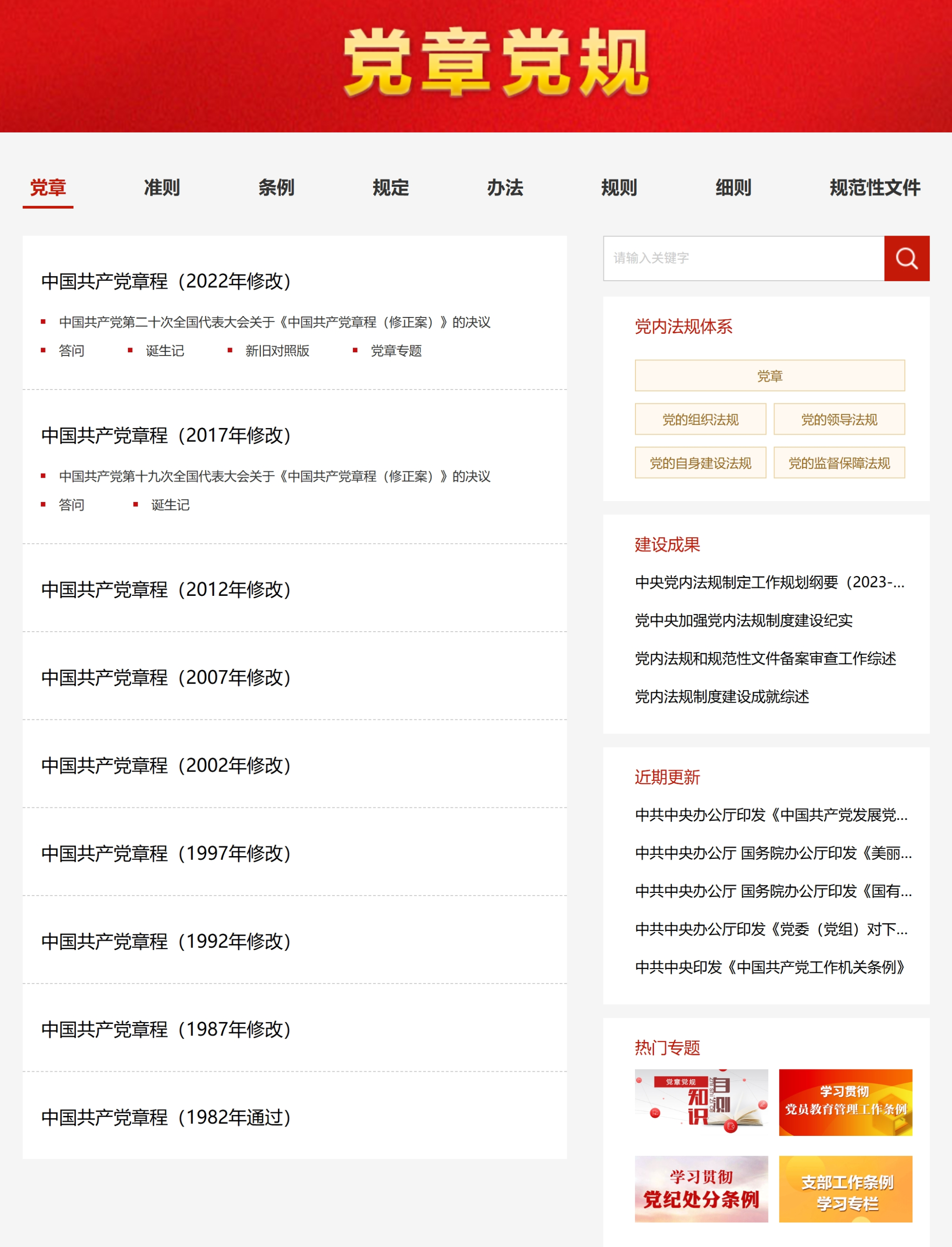This screenshot has height=1247, width=952.
Task: Open the 第十九次全国代表大会 resolution link
Action: tap(275, 476)
